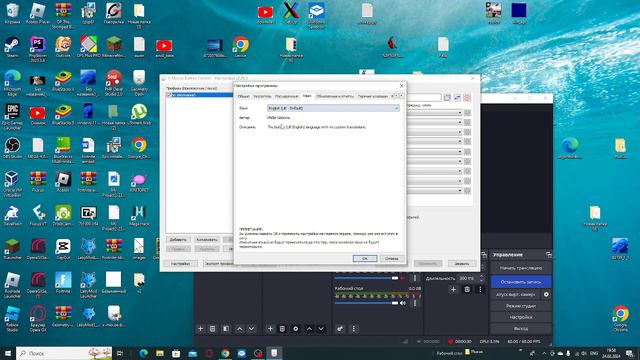Image resolution: width=640 pixels, height=360 pixels.
Task: Open Oracle VM VirtualBox desktop shortcut
Action: 12,184
